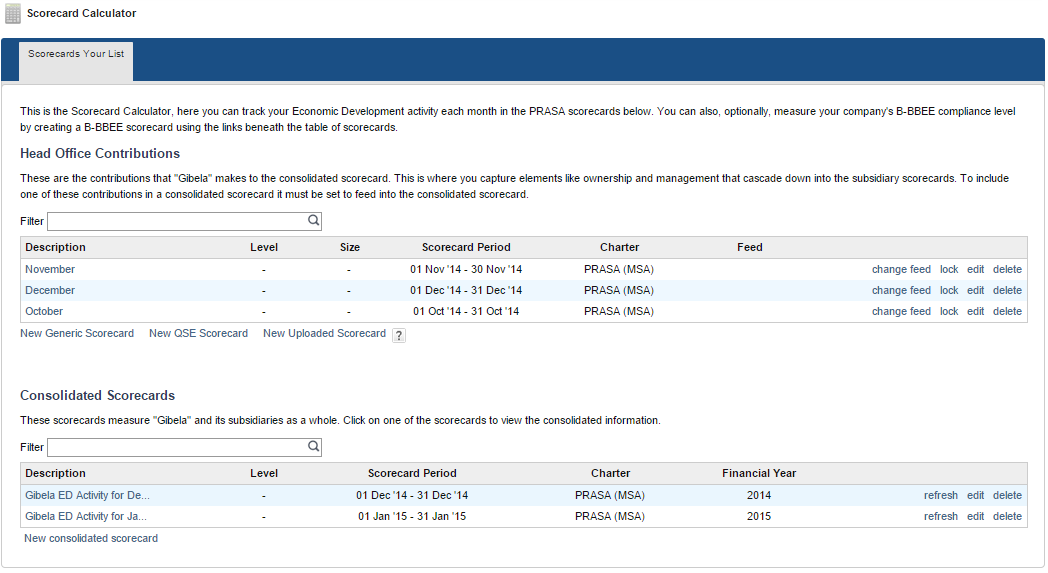Create a New QSE Scorecard
Viewport: 1048px width, 573px height.
point(199,333)
